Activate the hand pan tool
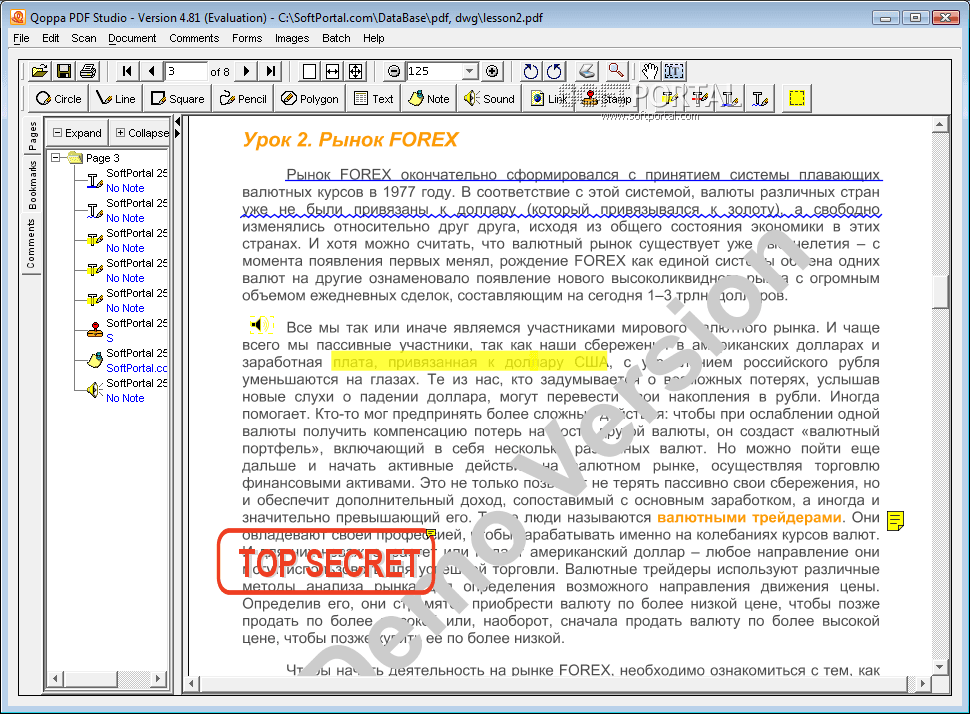Image resolution: width=970 pixels, height=714 pixels. [x=650, y=71]
